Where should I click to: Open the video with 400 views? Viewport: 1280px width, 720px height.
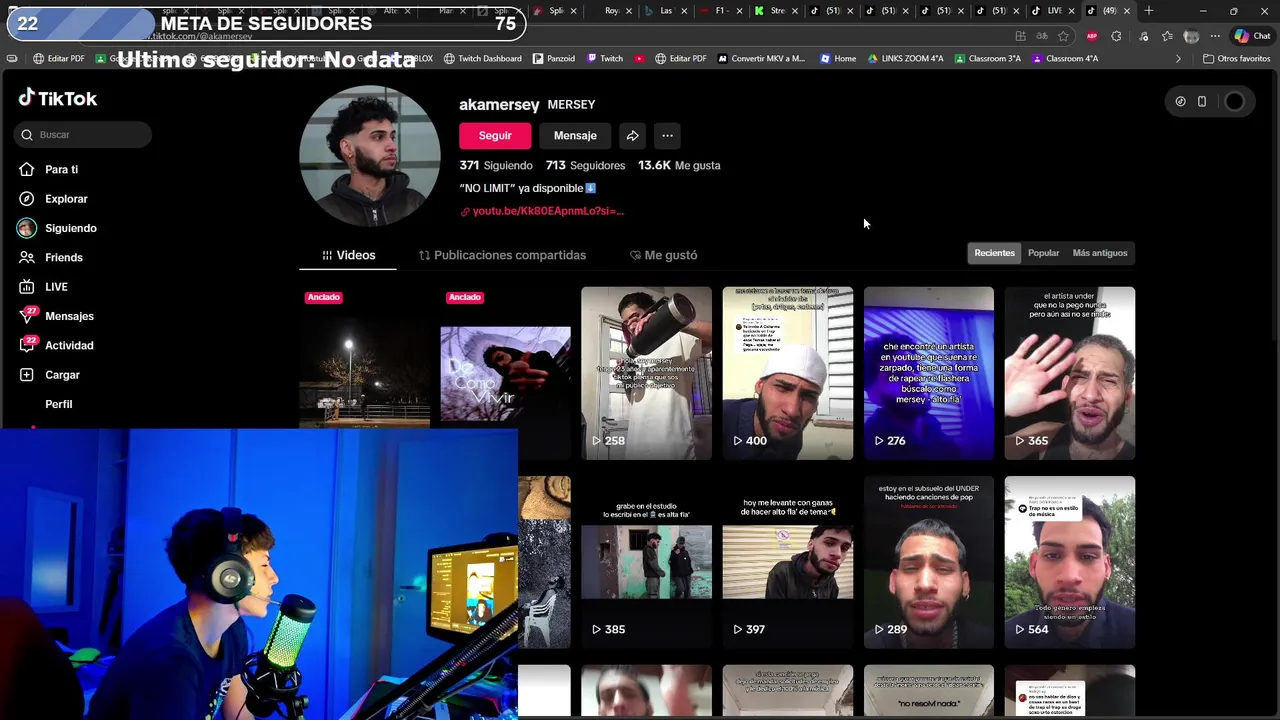(x=788, y=373)
